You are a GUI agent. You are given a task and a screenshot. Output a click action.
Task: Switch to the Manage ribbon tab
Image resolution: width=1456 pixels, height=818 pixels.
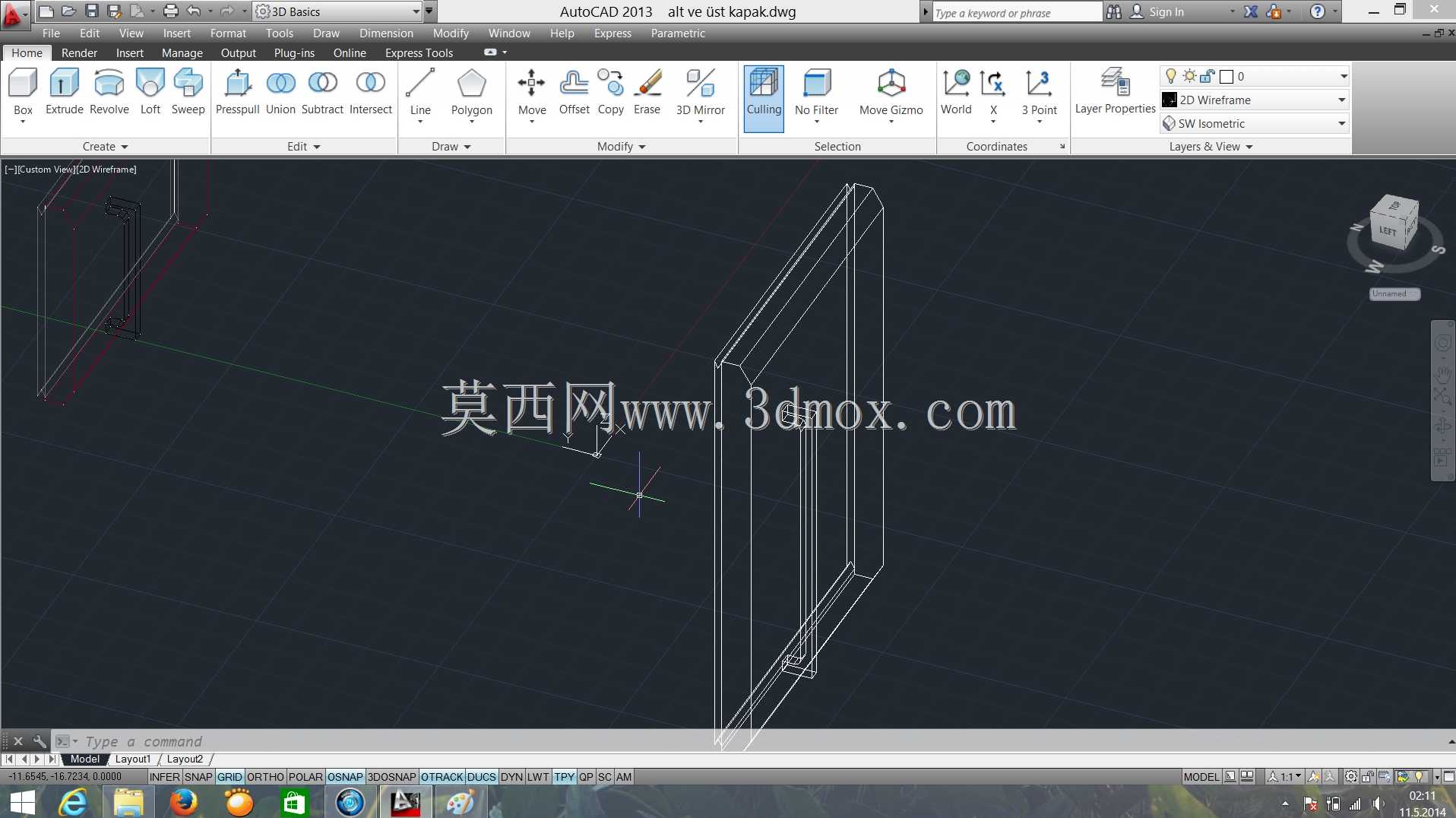tap(182, 53)
